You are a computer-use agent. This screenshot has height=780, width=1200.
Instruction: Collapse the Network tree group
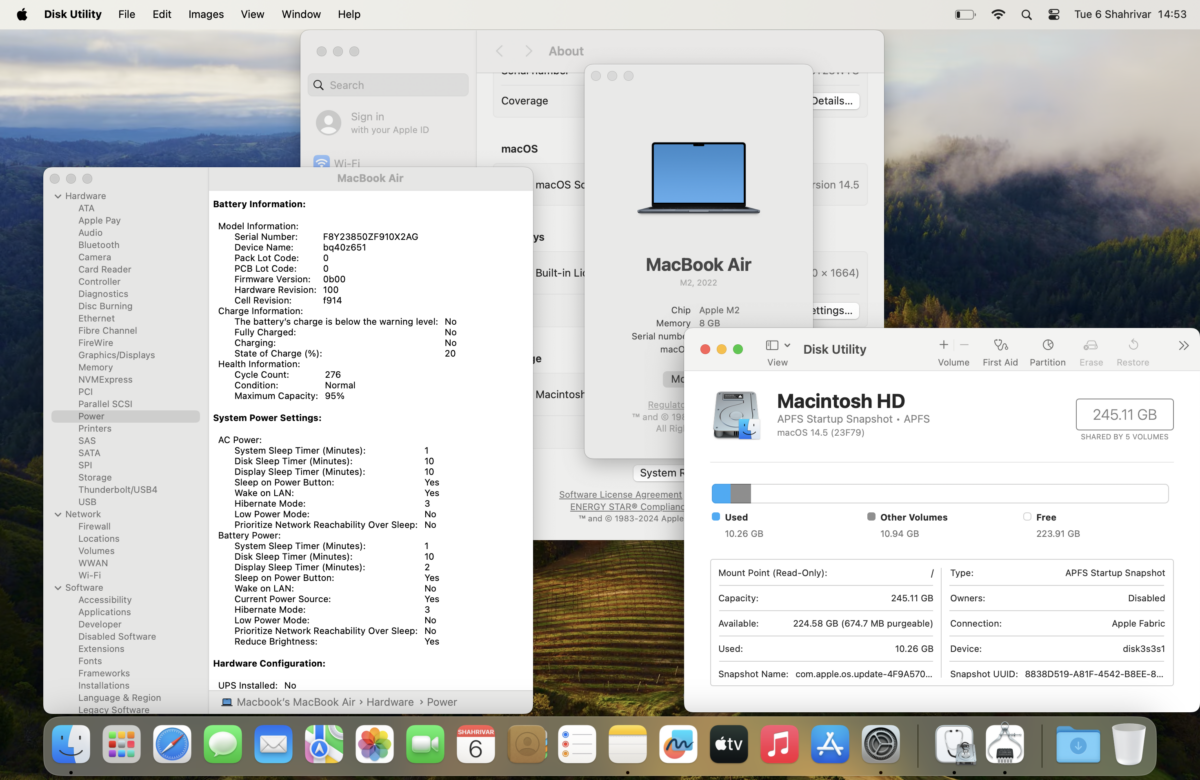58,514
